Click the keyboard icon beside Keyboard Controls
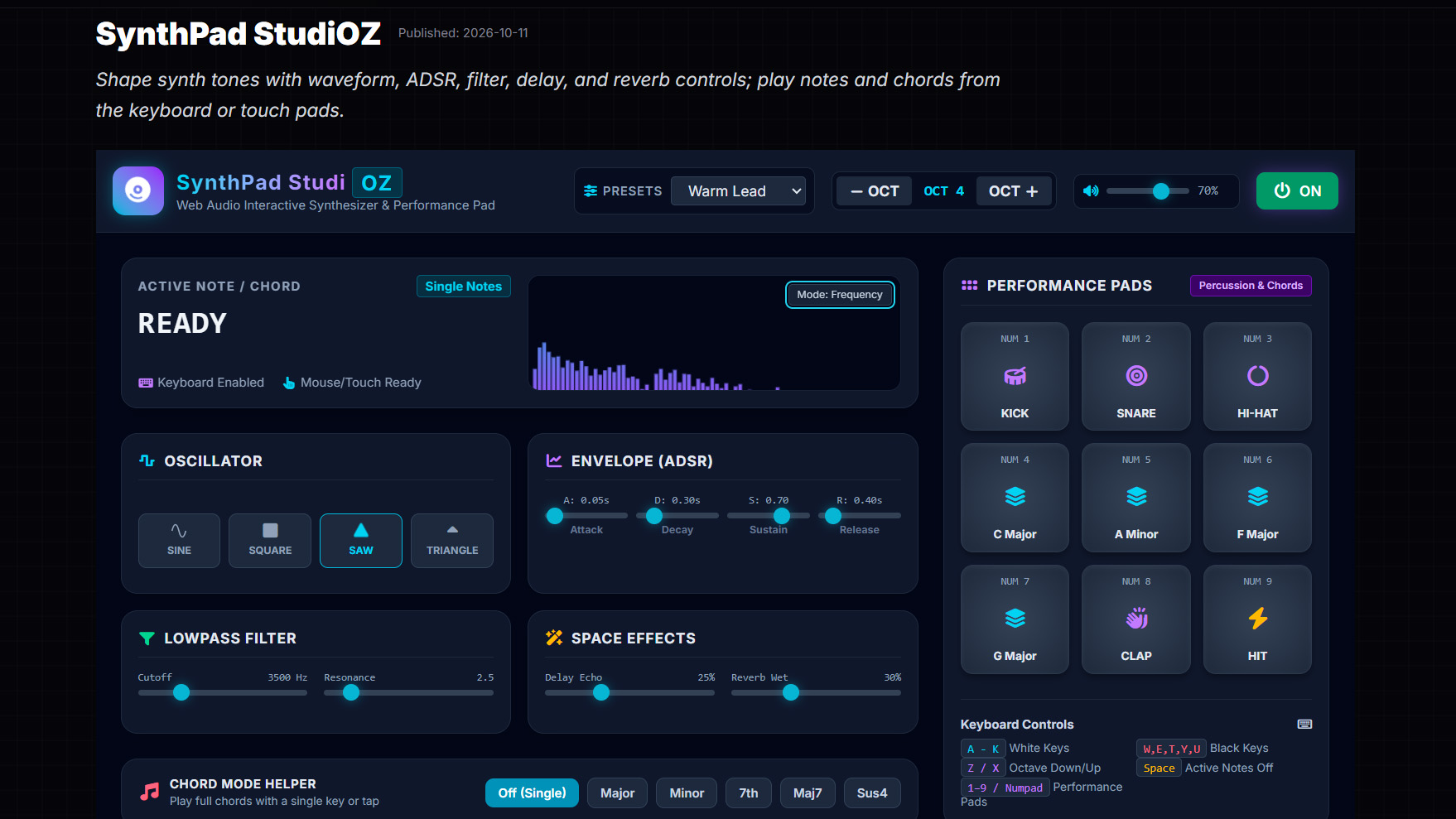Viewport: 1456px width, 819px height. (1304, 724)
